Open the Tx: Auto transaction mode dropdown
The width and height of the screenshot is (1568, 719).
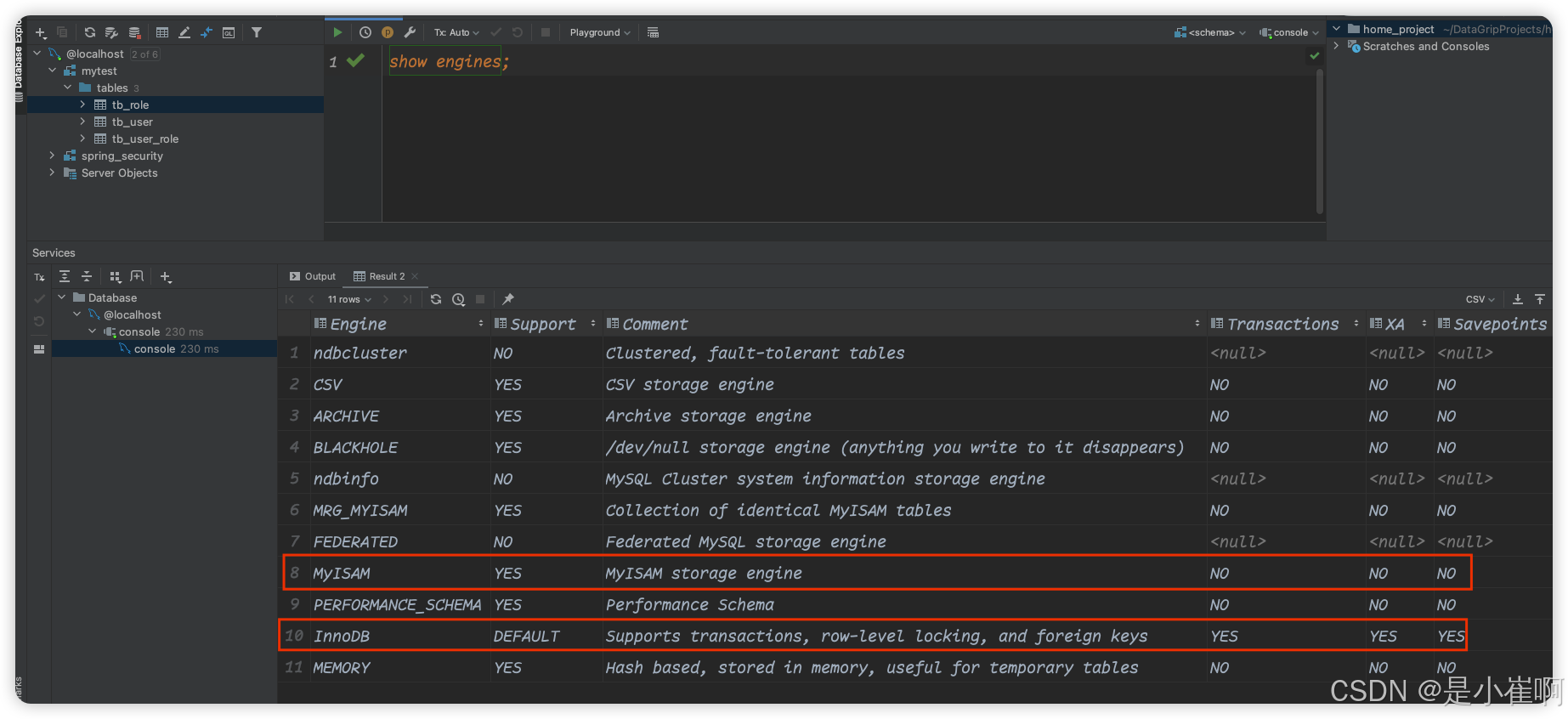(456, 32)
